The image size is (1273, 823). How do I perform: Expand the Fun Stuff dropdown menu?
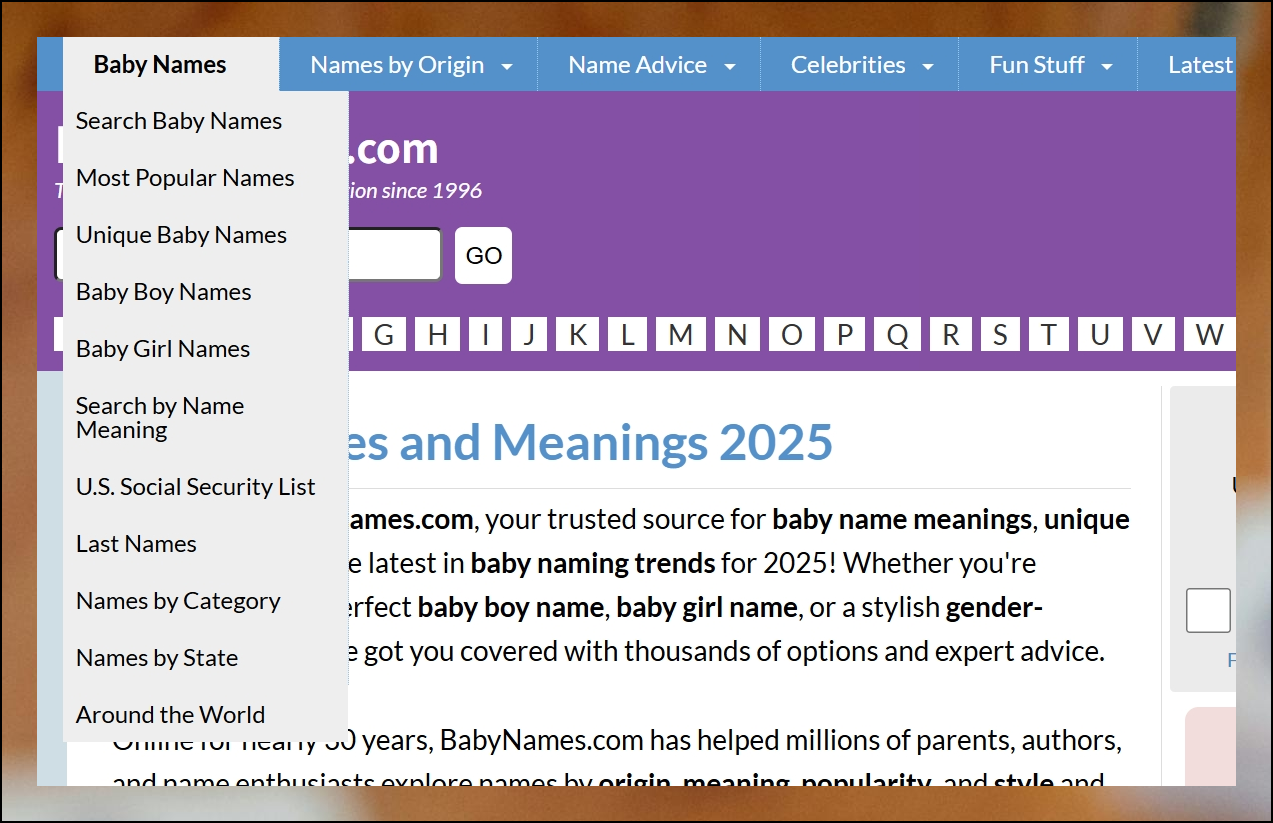(x=1049, y=65)
